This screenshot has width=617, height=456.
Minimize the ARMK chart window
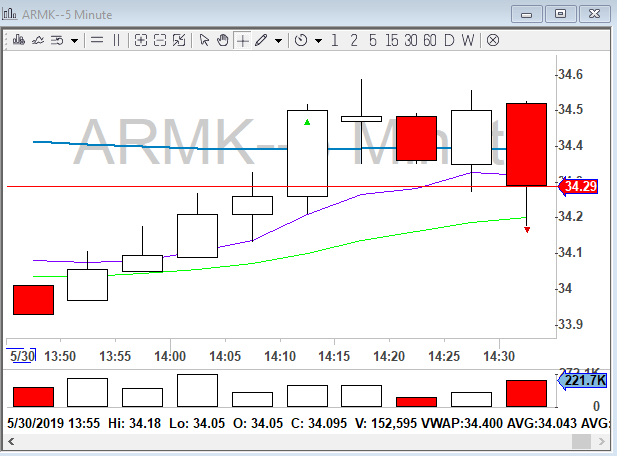point(526,15)
